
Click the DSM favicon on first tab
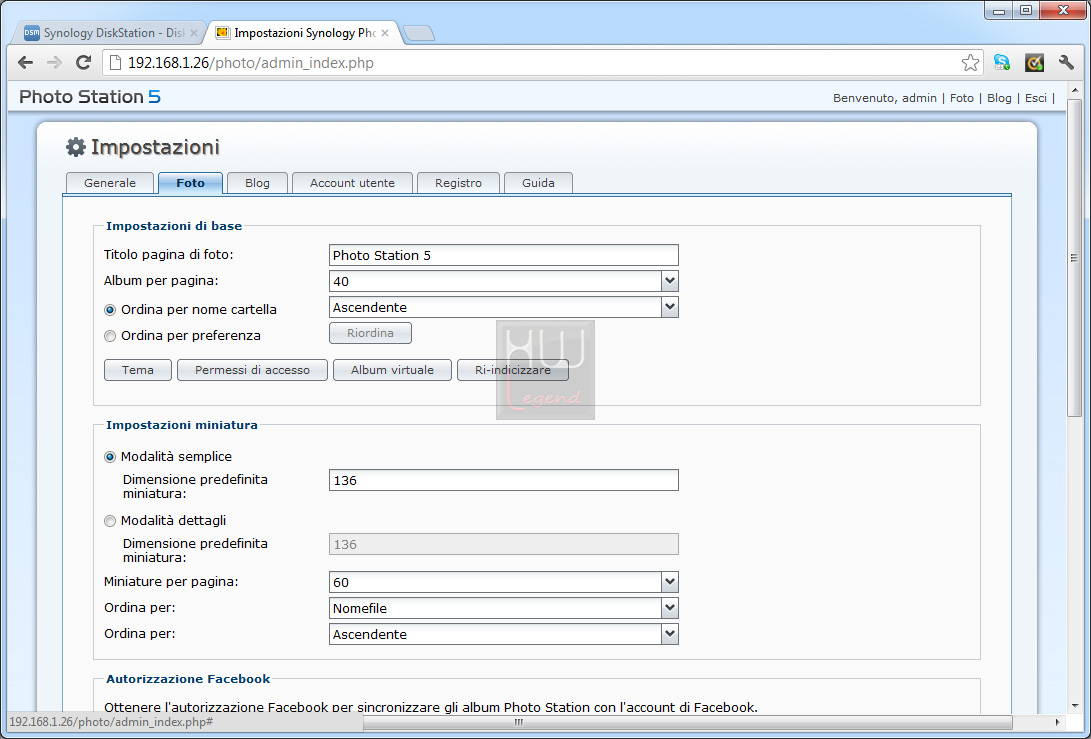[32, 33]
